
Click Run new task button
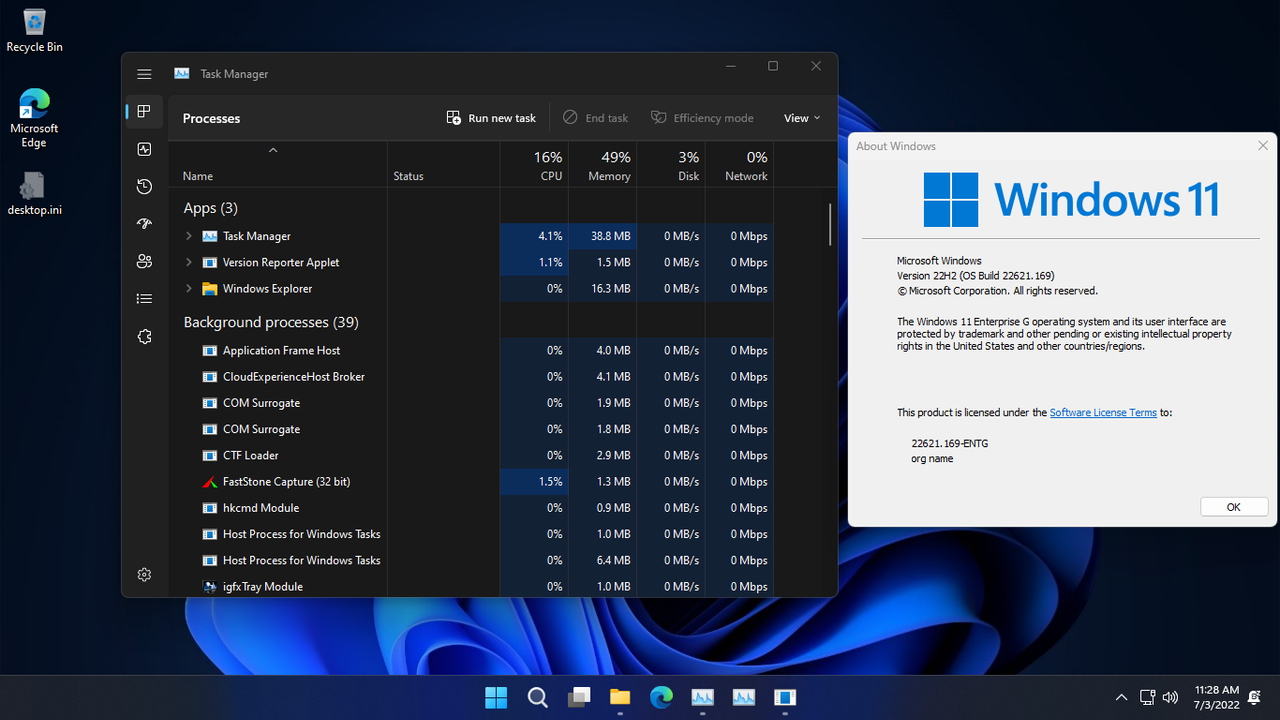(x=491, y=118)
